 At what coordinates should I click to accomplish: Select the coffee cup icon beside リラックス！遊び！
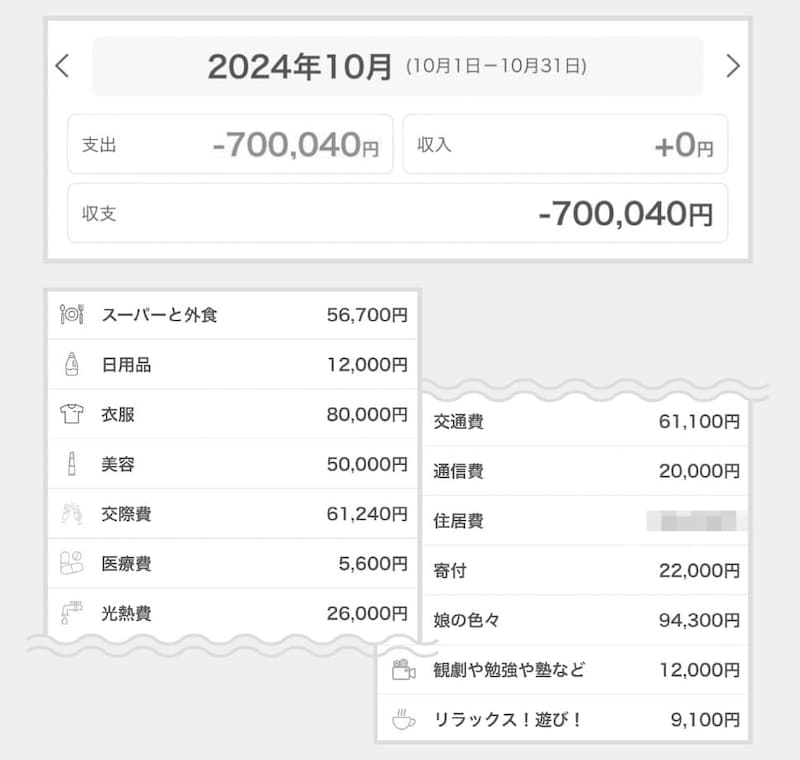pyautogui.click(x=403, y=718)
